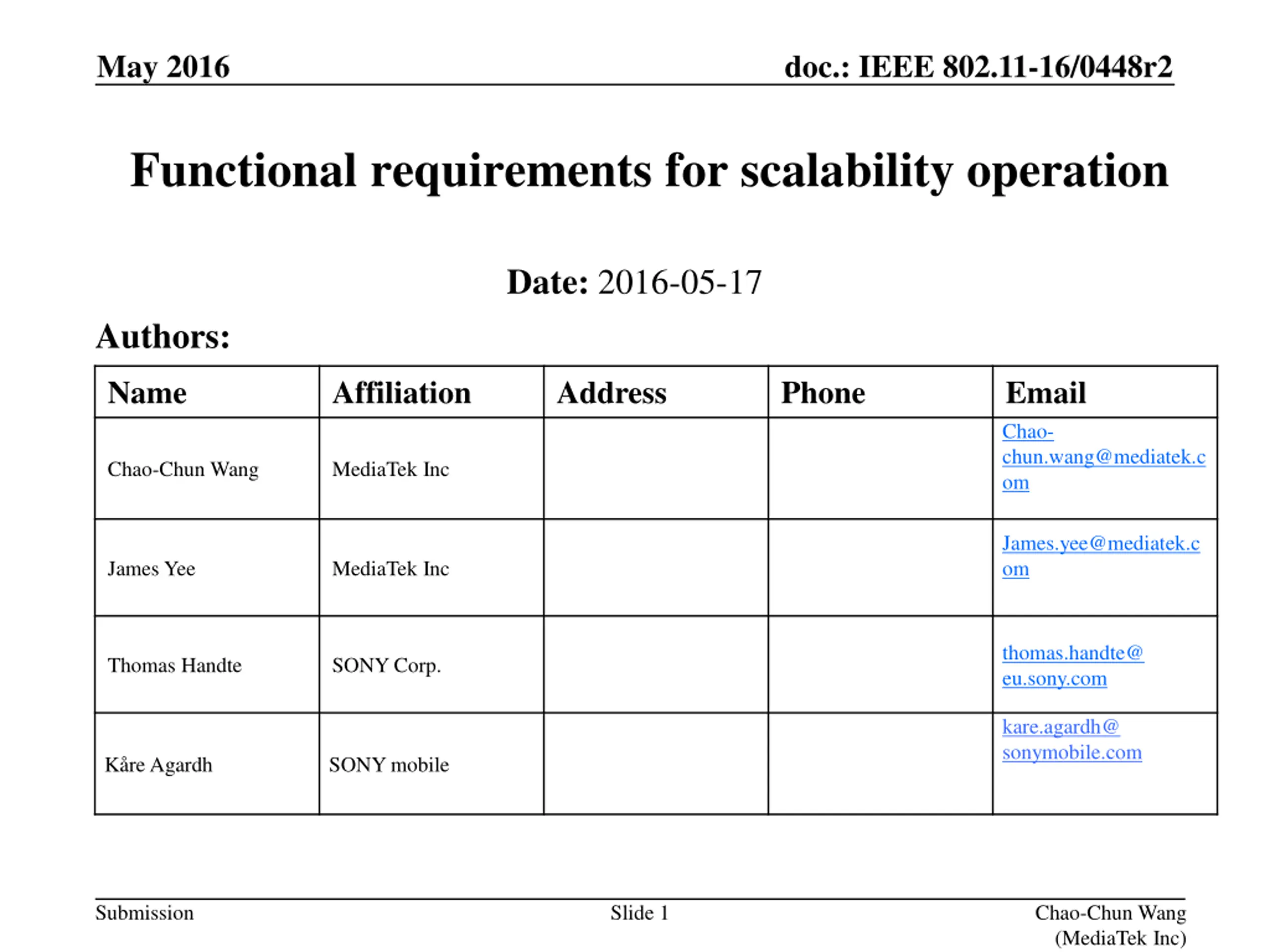
Task: Open the kare.agardh@sonymobile.com email link
Action: tap(1072, 739)
